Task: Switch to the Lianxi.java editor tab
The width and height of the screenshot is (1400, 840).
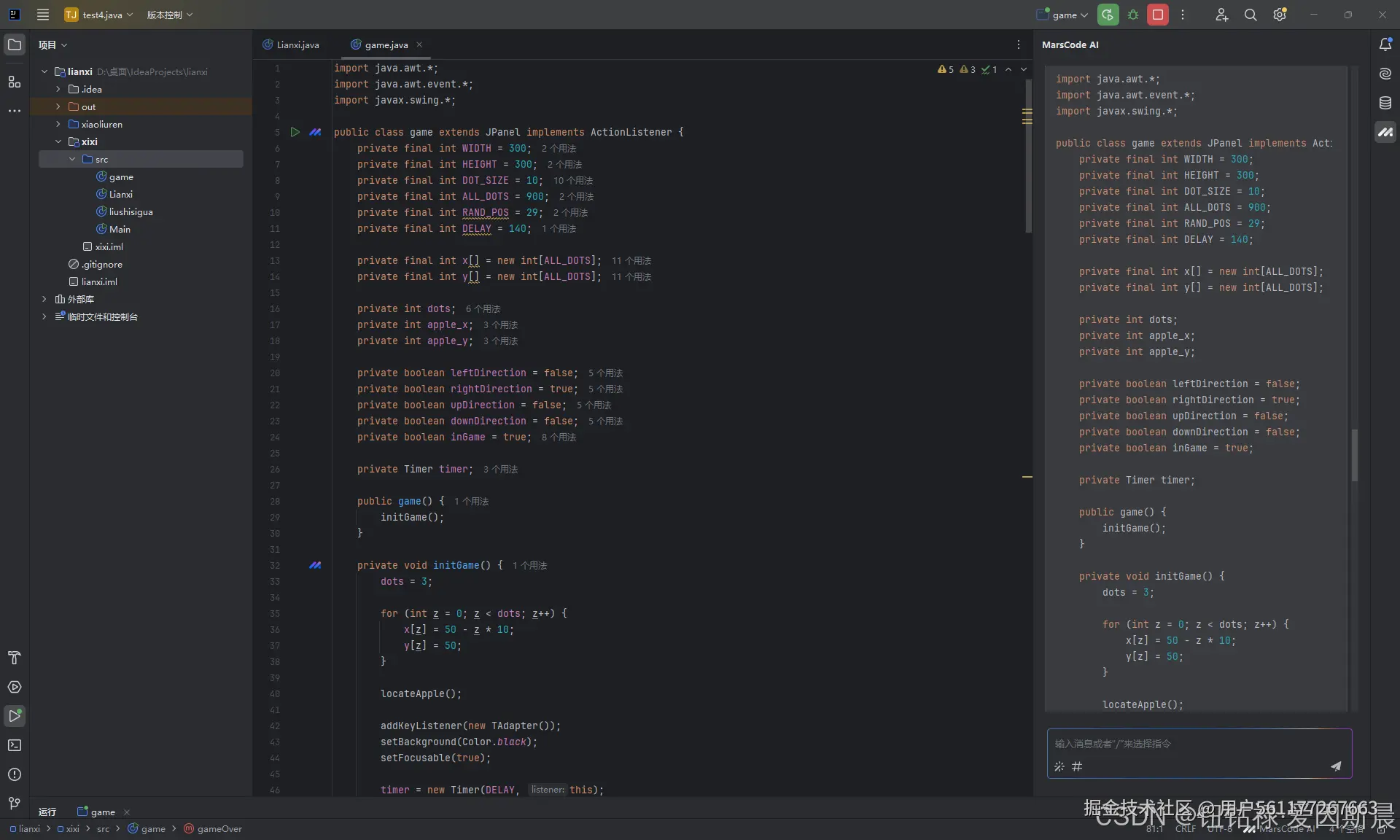Action: (292, 44)
